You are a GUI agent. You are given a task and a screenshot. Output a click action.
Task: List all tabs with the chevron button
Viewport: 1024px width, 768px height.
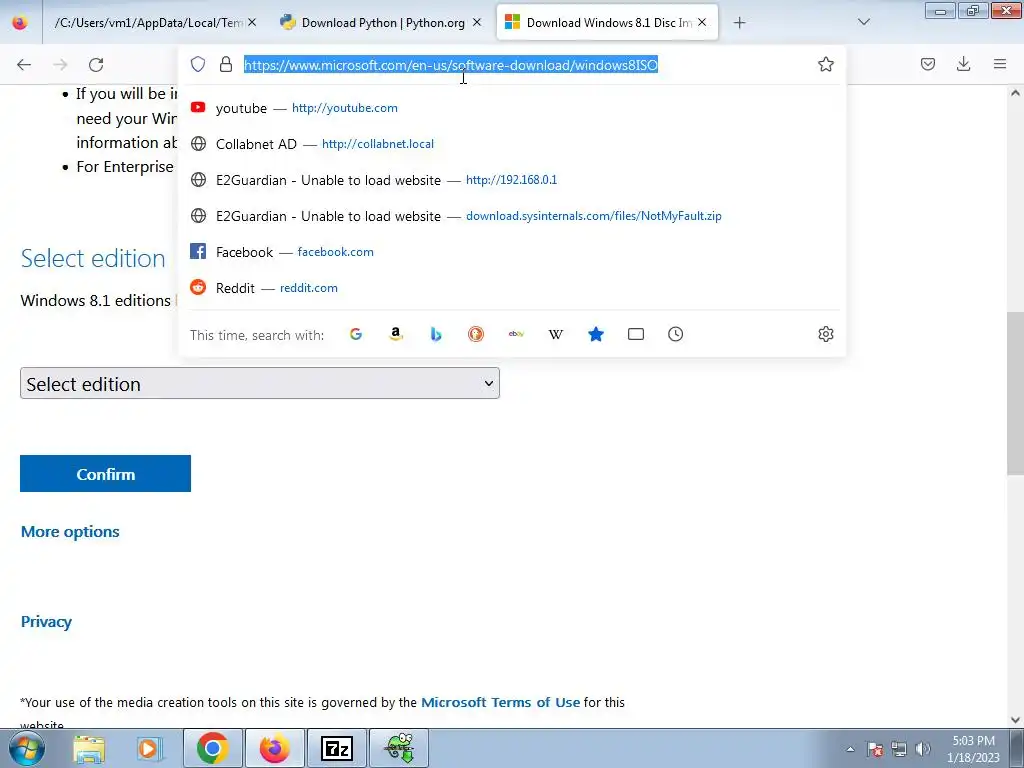click(x=863, y=22)
